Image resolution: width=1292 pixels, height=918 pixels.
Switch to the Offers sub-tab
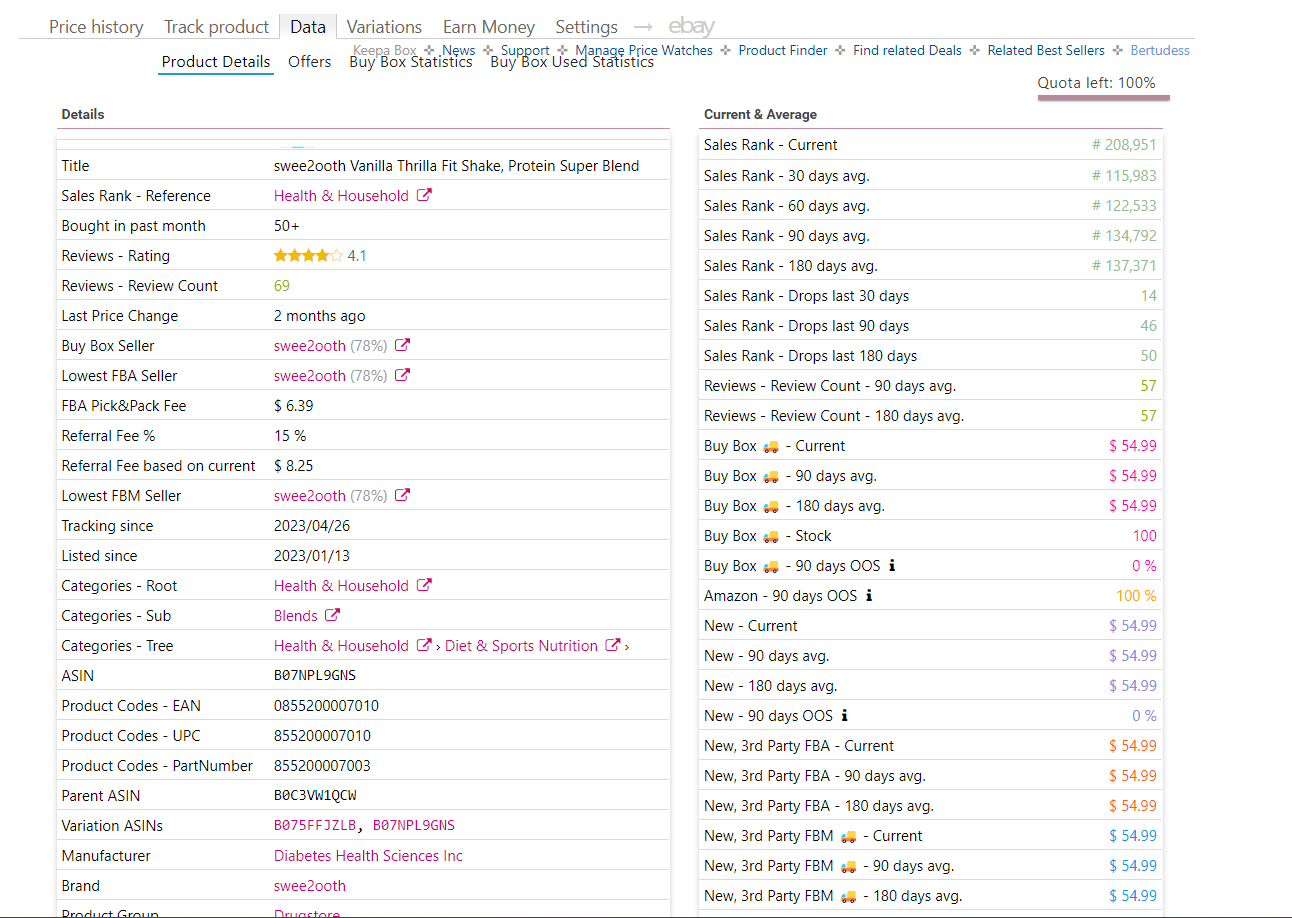(x=309, y=61)
